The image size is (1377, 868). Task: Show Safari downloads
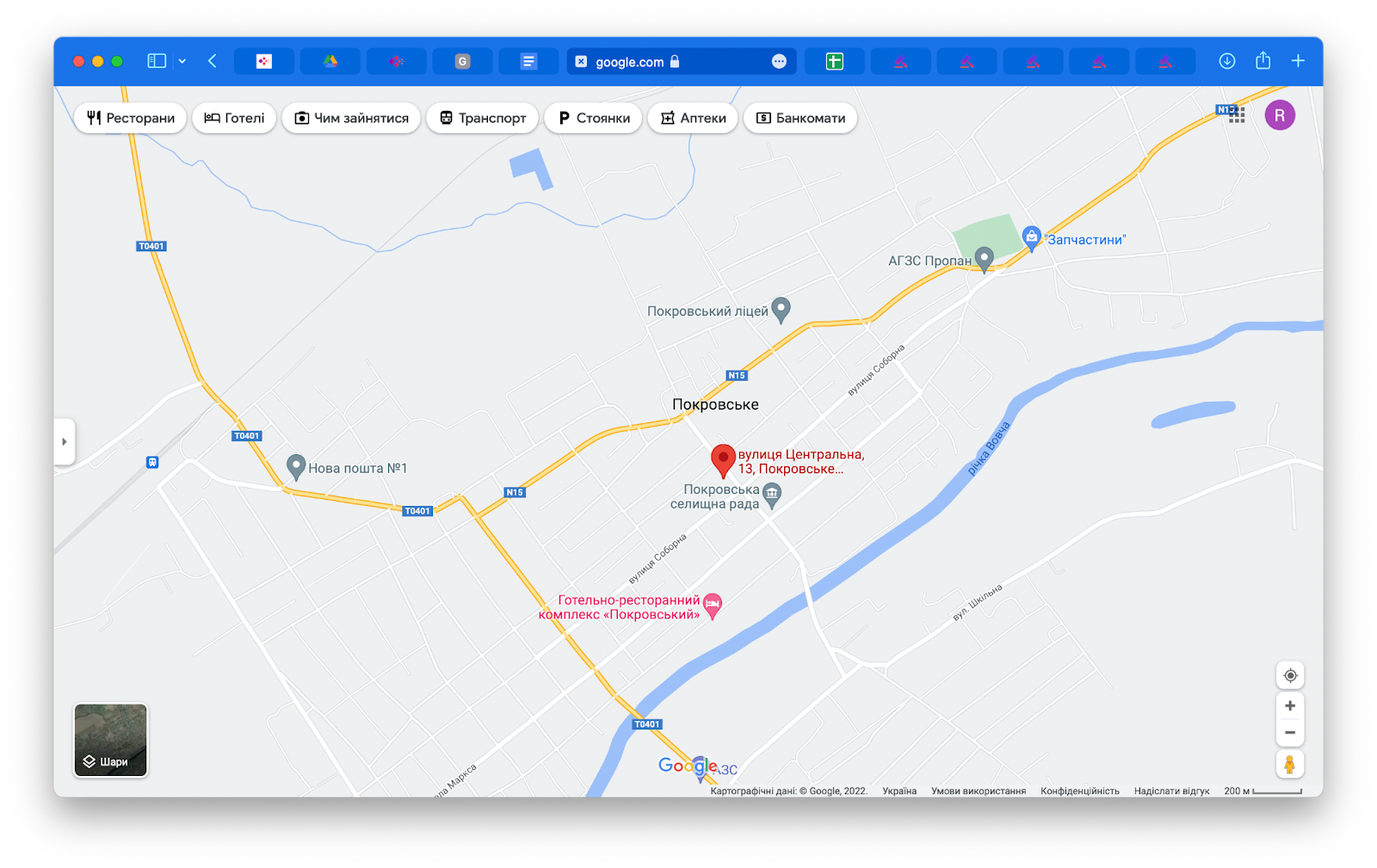click(x=1227, y=61)
